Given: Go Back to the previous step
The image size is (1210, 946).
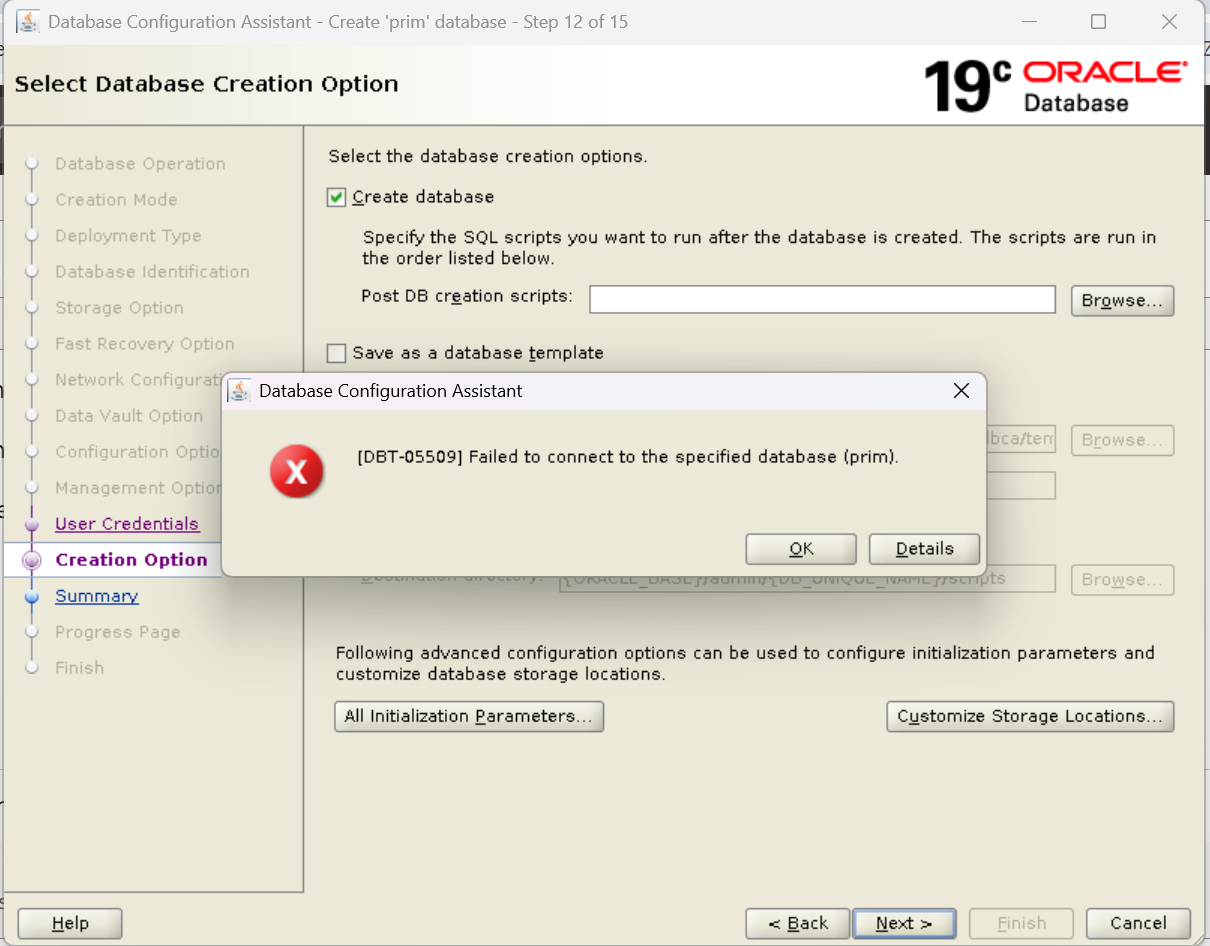Looking at the screenshot, I should coord(797,923).
